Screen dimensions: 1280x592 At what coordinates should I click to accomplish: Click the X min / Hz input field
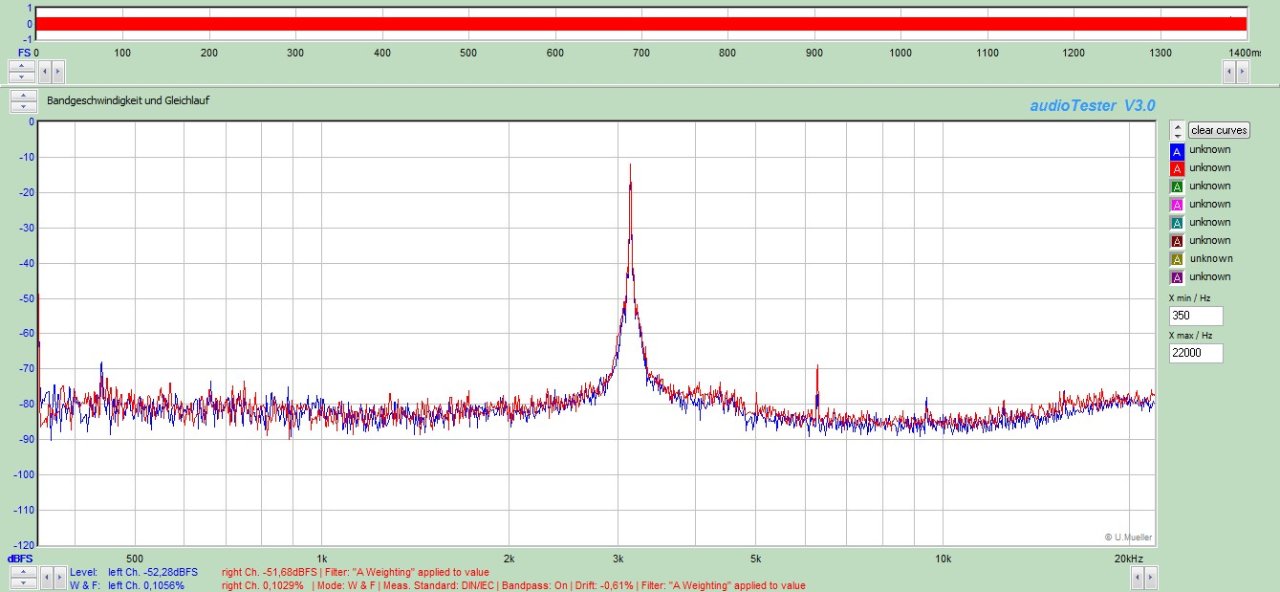[1194, 316]
